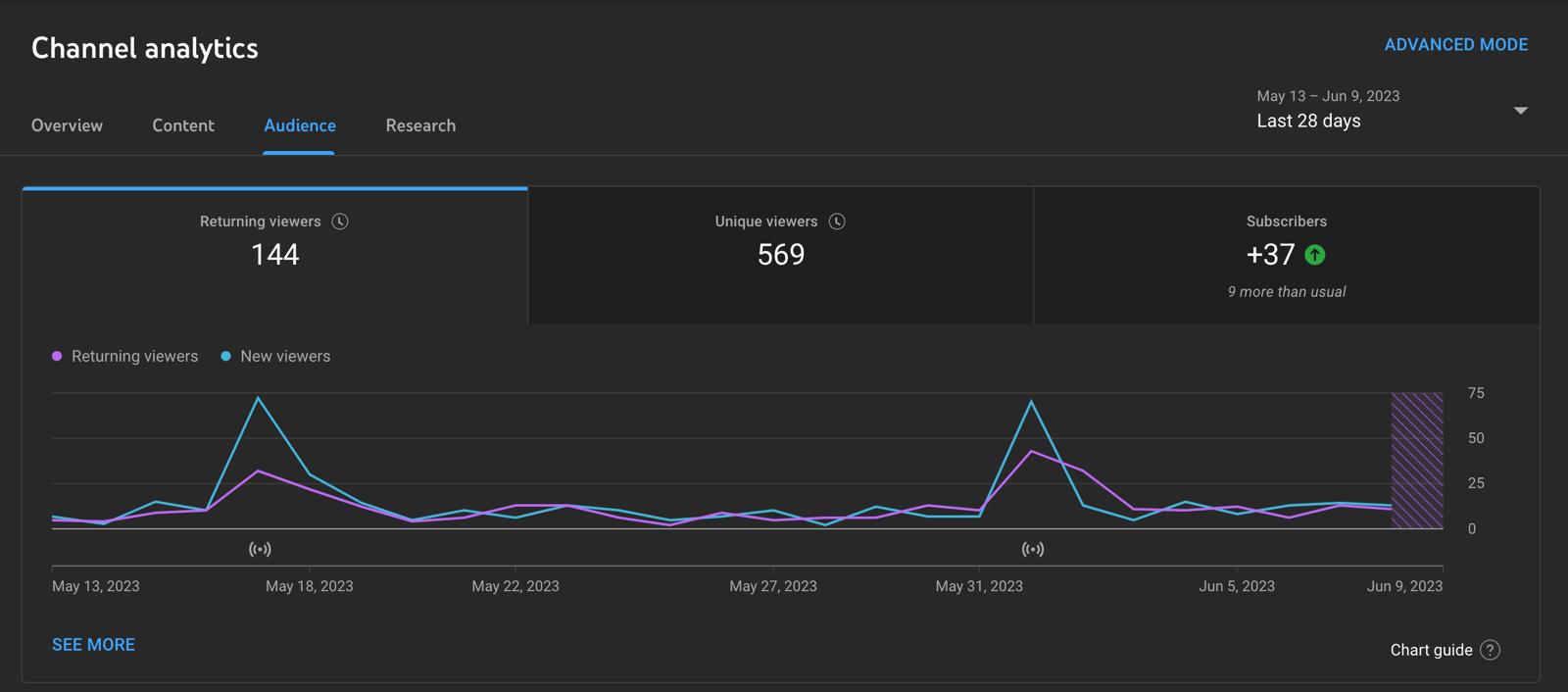Viewport: 1568px width, 692px height.
Task: Click the clock icon beside Returning viewers
Action: (340, 222)
